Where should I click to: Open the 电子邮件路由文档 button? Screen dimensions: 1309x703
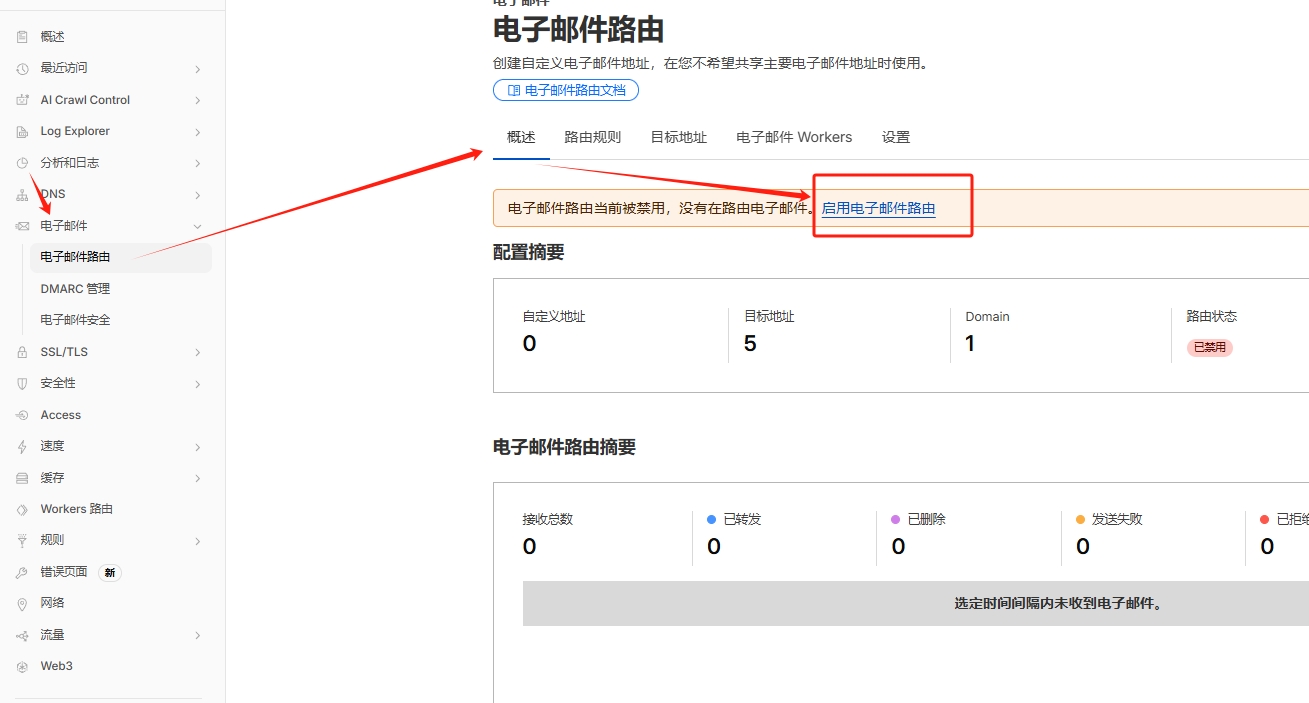click(566, 90)
